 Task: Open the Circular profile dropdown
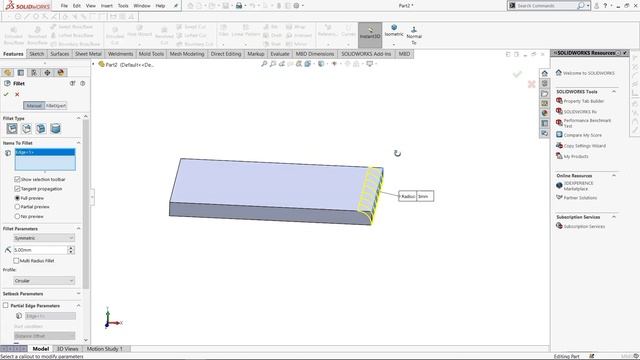[44, 281]
